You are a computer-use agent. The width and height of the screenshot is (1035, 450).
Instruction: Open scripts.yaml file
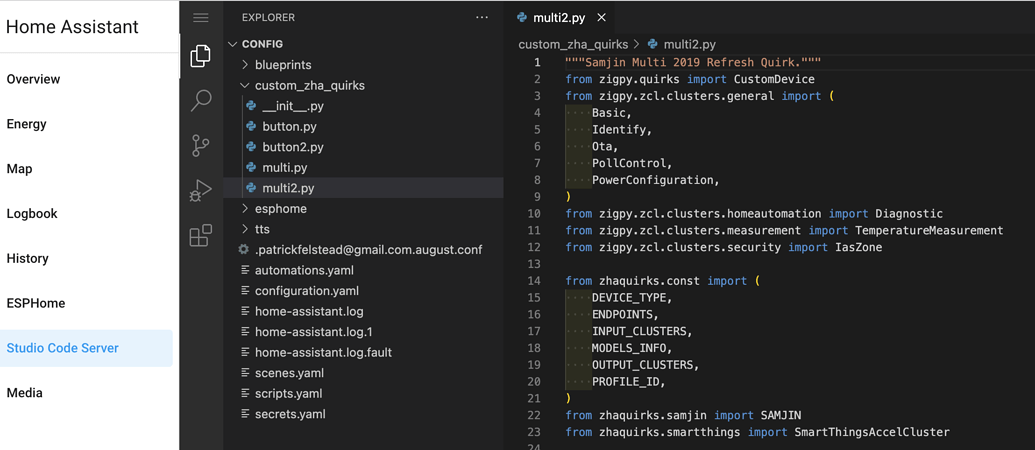pos(288,394)
